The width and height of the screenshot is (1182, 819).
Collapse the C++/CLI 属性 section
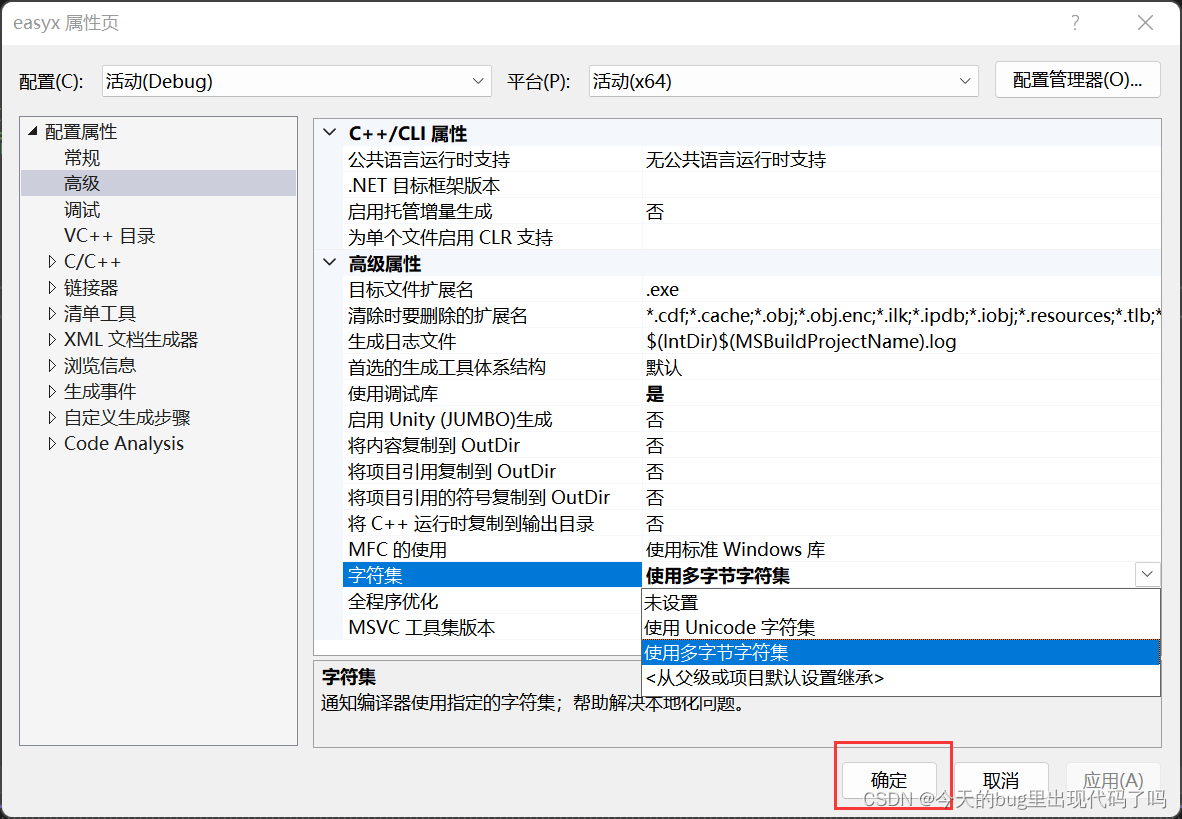click(330, 132)
